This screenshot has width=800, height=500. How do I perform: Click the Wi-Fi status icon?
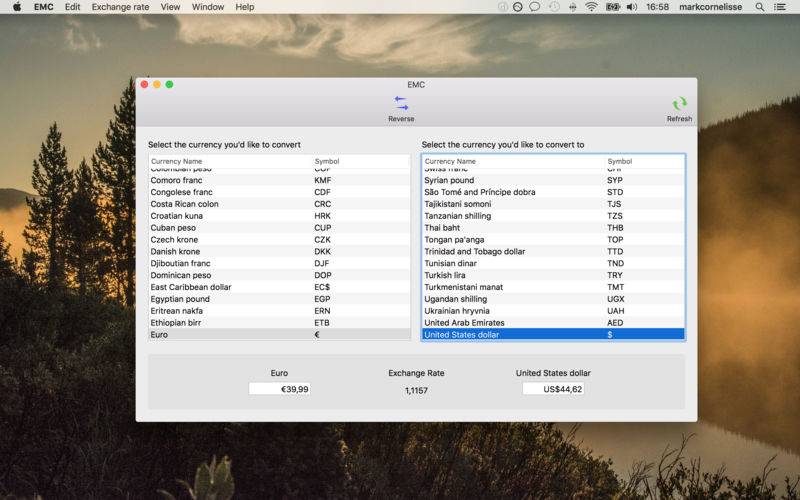pos(591,7)
